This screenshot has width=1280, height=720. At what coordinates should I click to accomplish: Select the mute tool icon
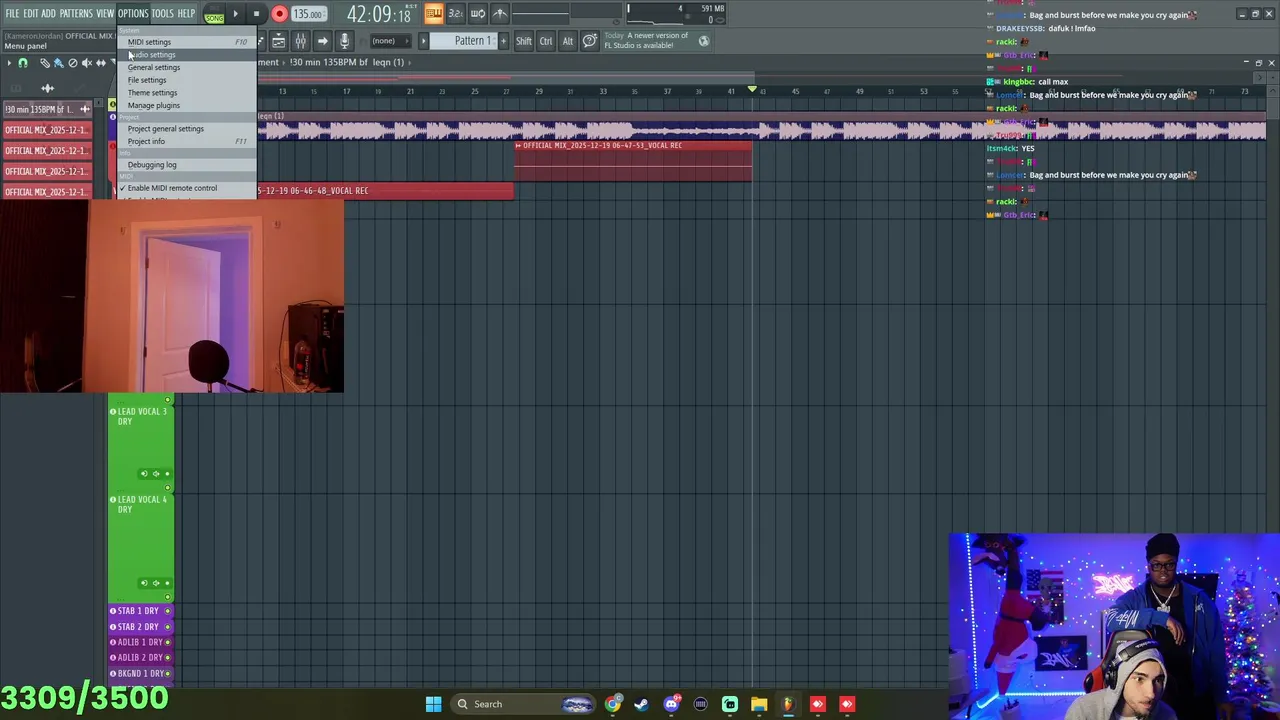[86, 63]
